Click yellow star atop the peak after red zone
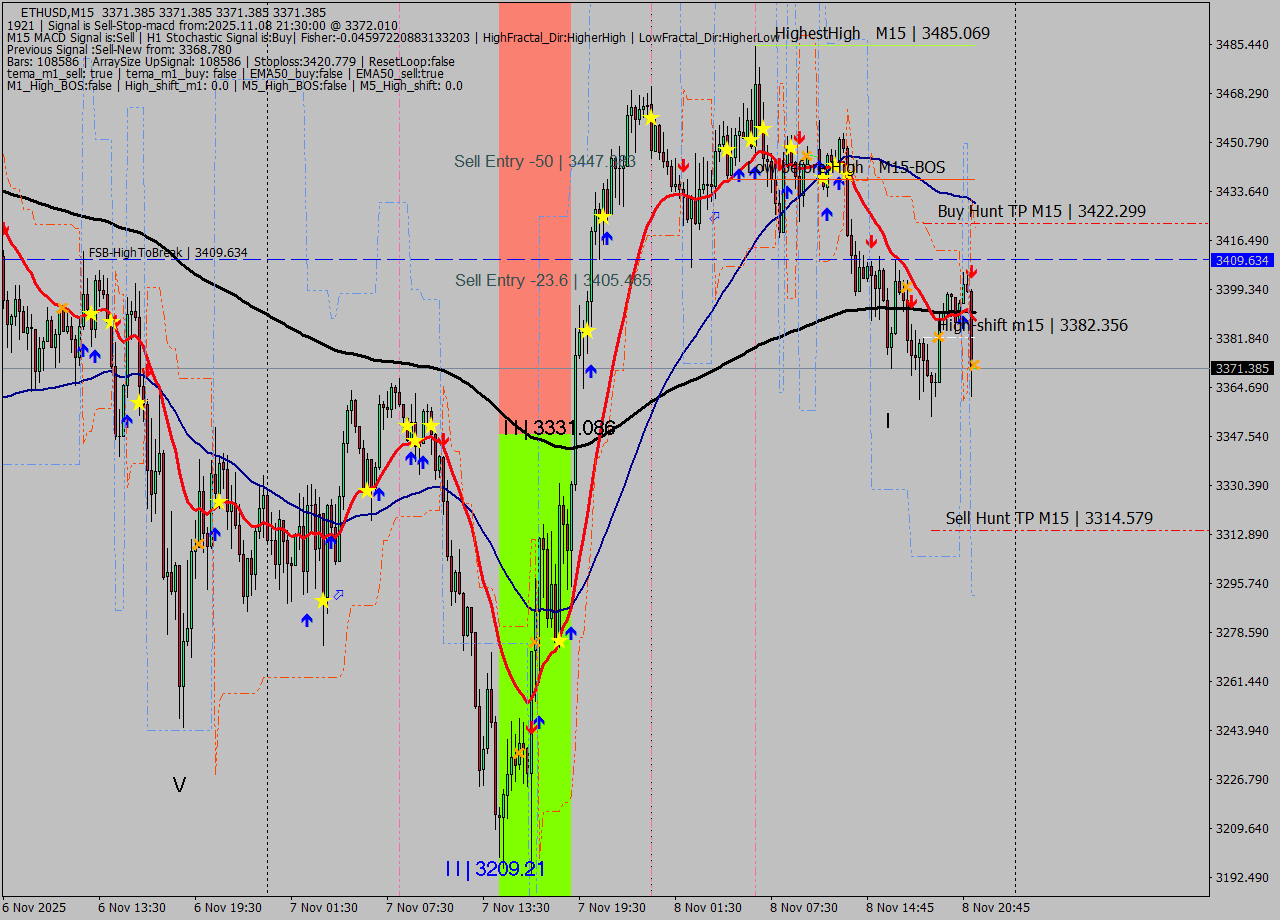The width and height of the screenshot is (1280, 920). [x=651, y=118]
